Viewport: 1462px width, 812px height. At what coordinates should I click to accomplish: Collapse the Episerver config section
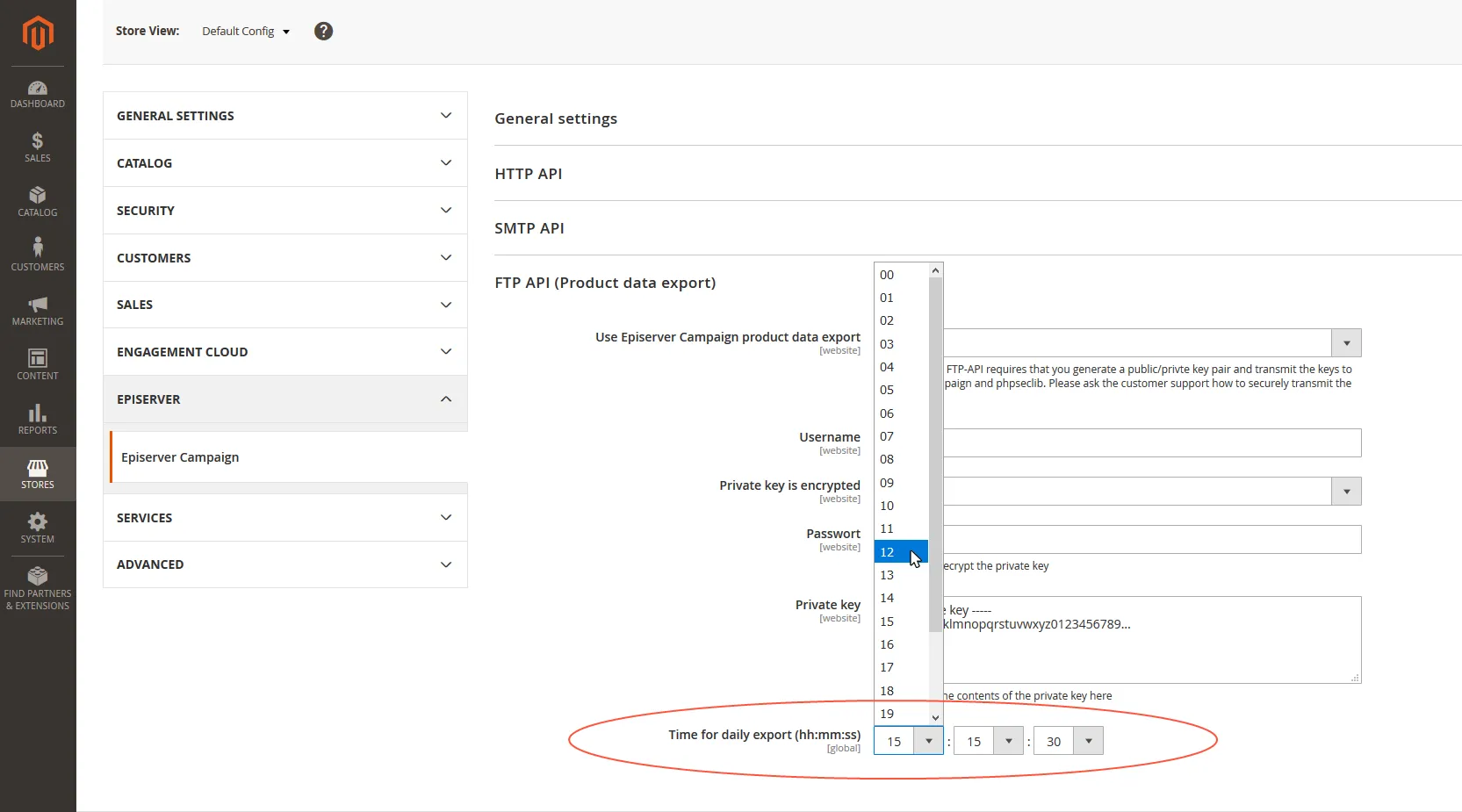pyautogui.click(x=285, y=399)
